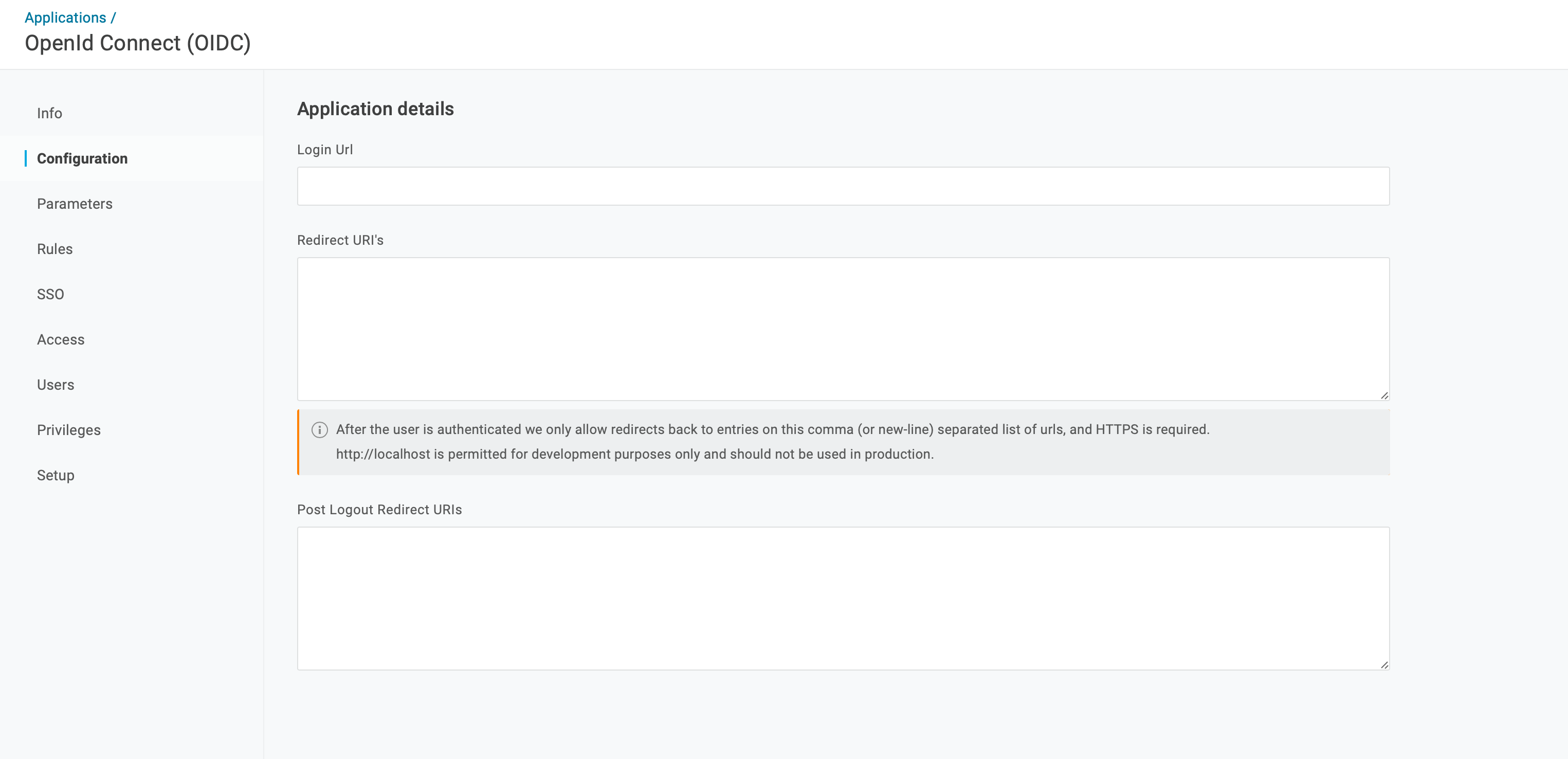The width and height of the screenshot is (1568, 759).
Task: Open the Rules section
Action: [54, 249]
